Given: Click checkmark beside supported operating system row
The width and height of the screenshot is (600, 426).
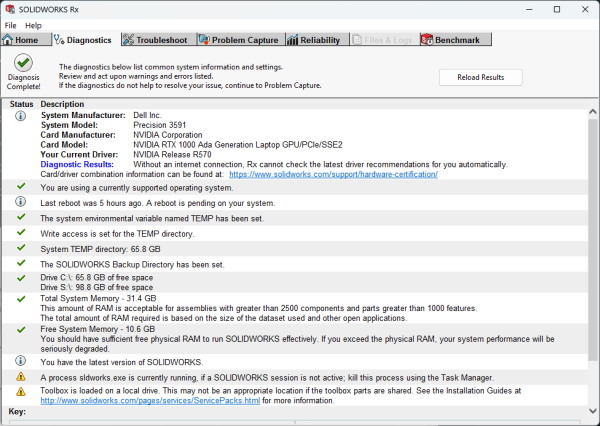Looking at the screenshot, I should tap(21, 186).
